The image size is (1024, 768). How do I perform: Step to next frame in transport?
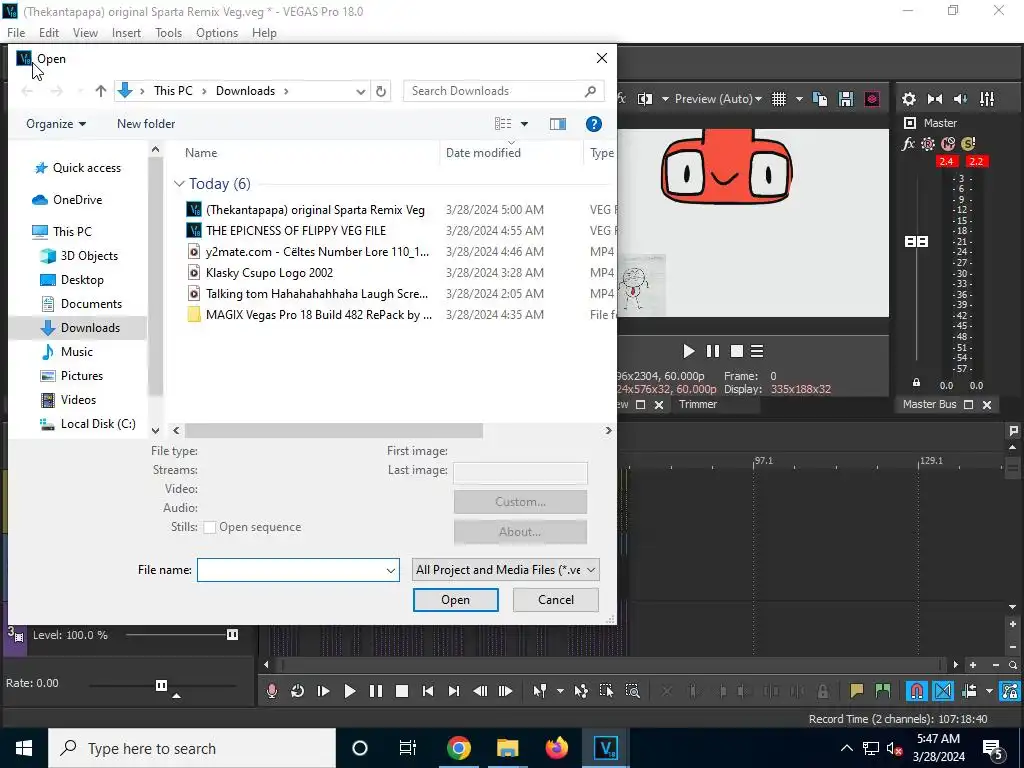[x=505, y=691]
